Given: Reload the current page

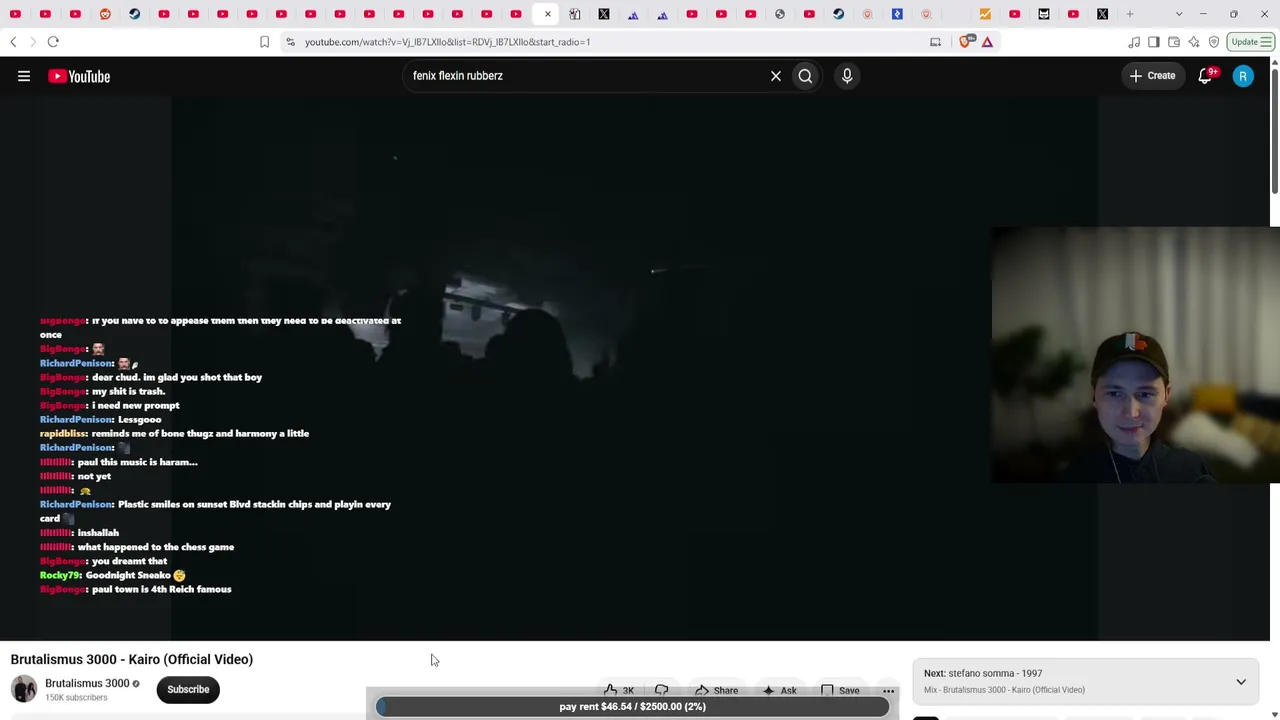Looking at the screenshot, I should point(53,42).
